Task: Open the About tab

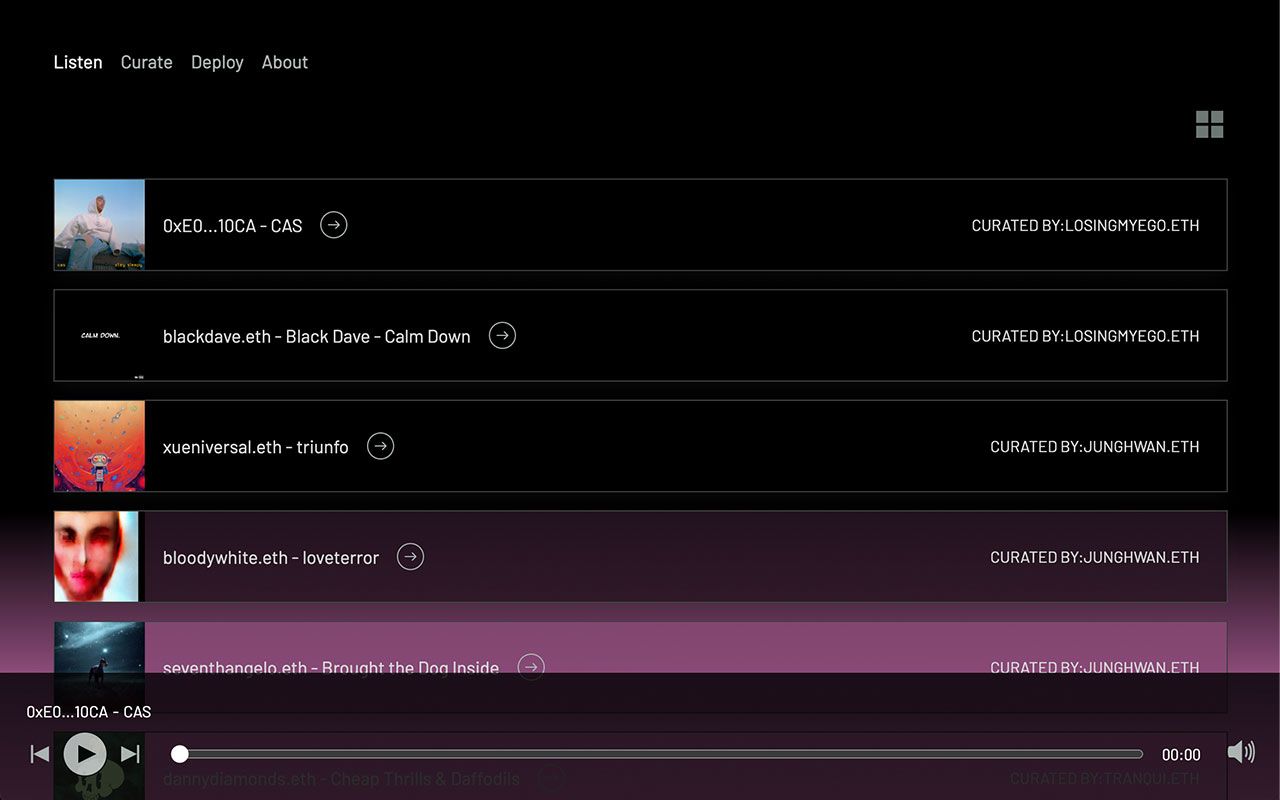Action: (285, 62)
